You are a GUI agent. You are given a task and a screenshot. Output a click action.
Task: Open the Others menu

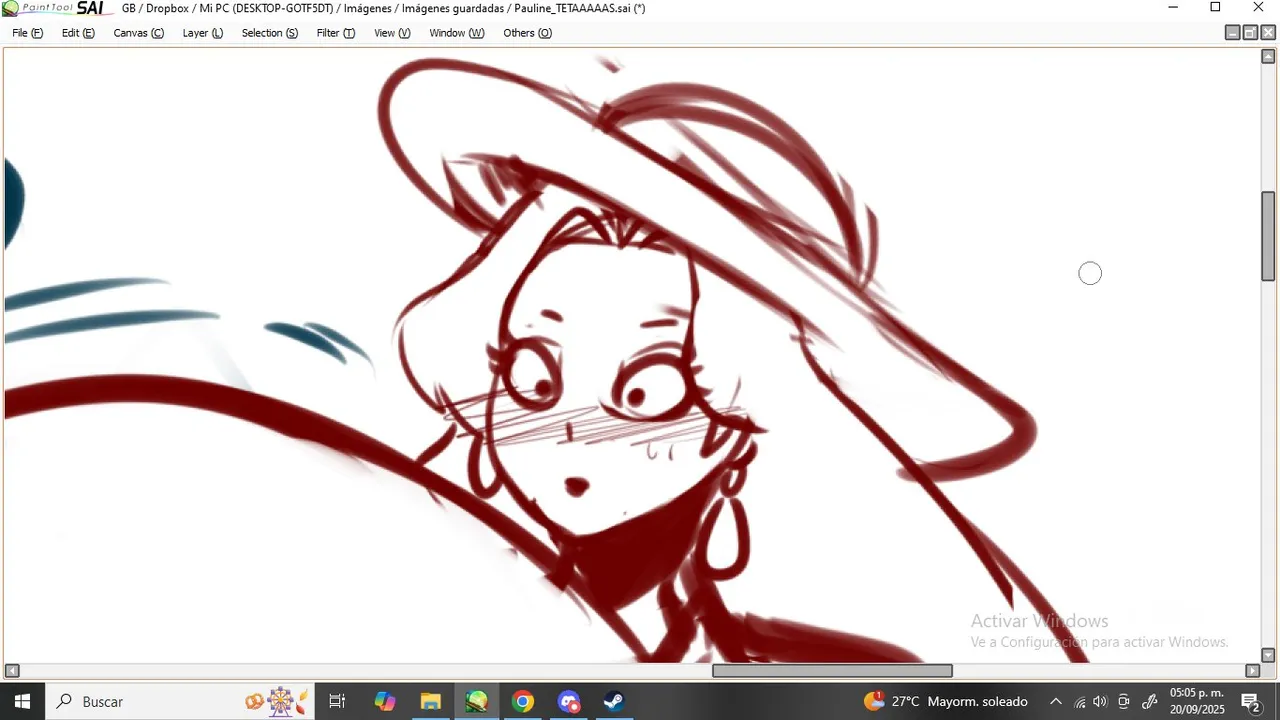pyautogui.click(x=527, y=33)
